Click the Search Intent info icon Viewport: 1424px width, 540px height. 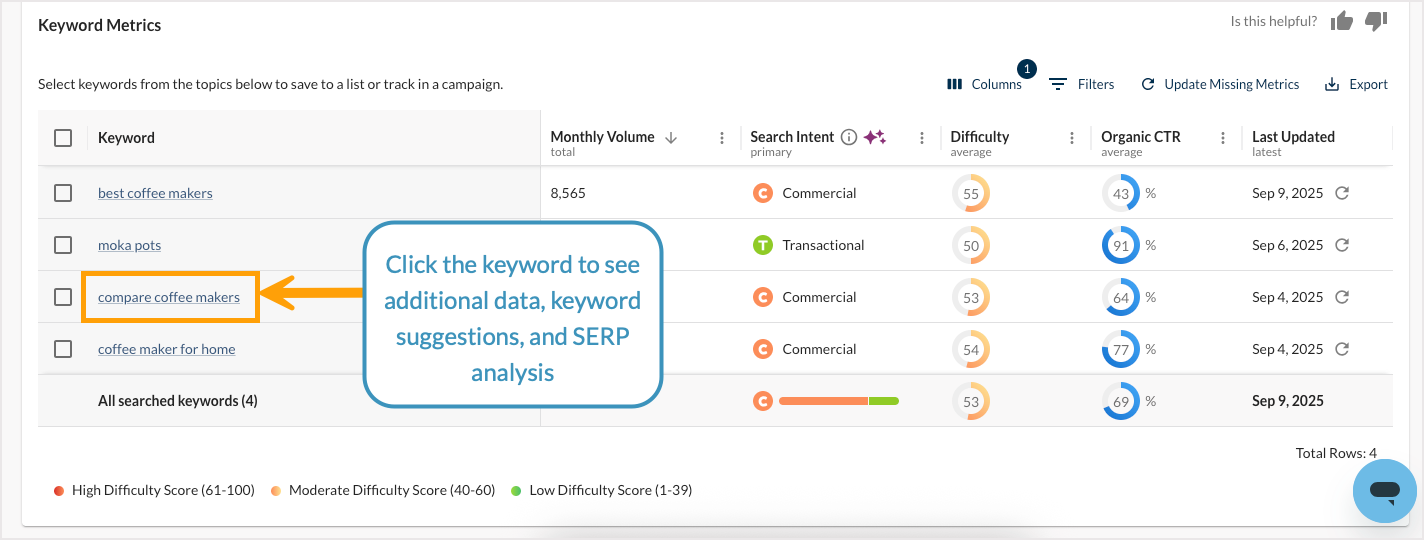coord(849,137)
